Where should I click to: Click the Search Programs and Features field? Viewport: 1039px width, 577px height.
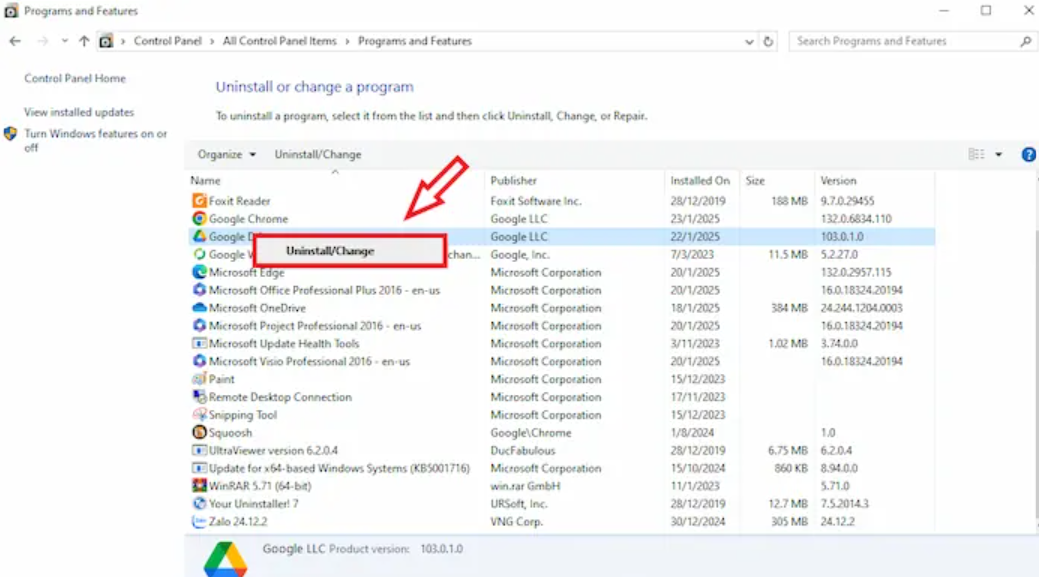(x=904, y=41)
